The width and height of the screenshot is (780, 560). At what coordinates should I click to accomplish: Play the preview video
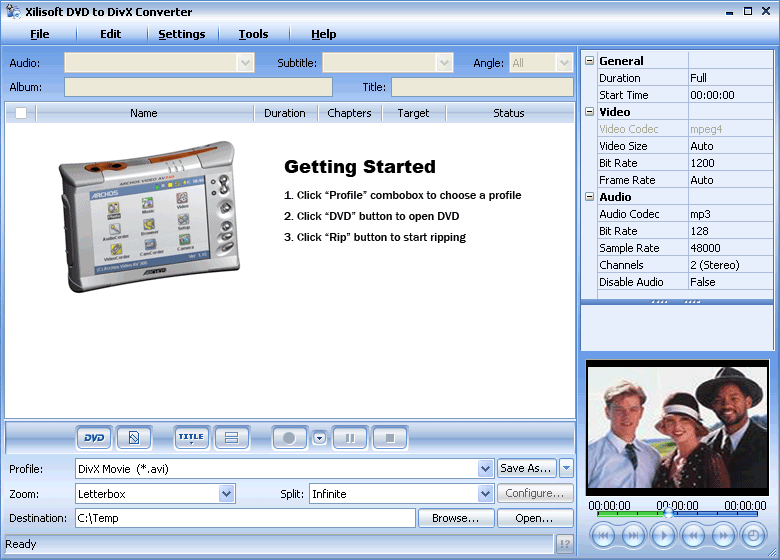click(663, 536)
